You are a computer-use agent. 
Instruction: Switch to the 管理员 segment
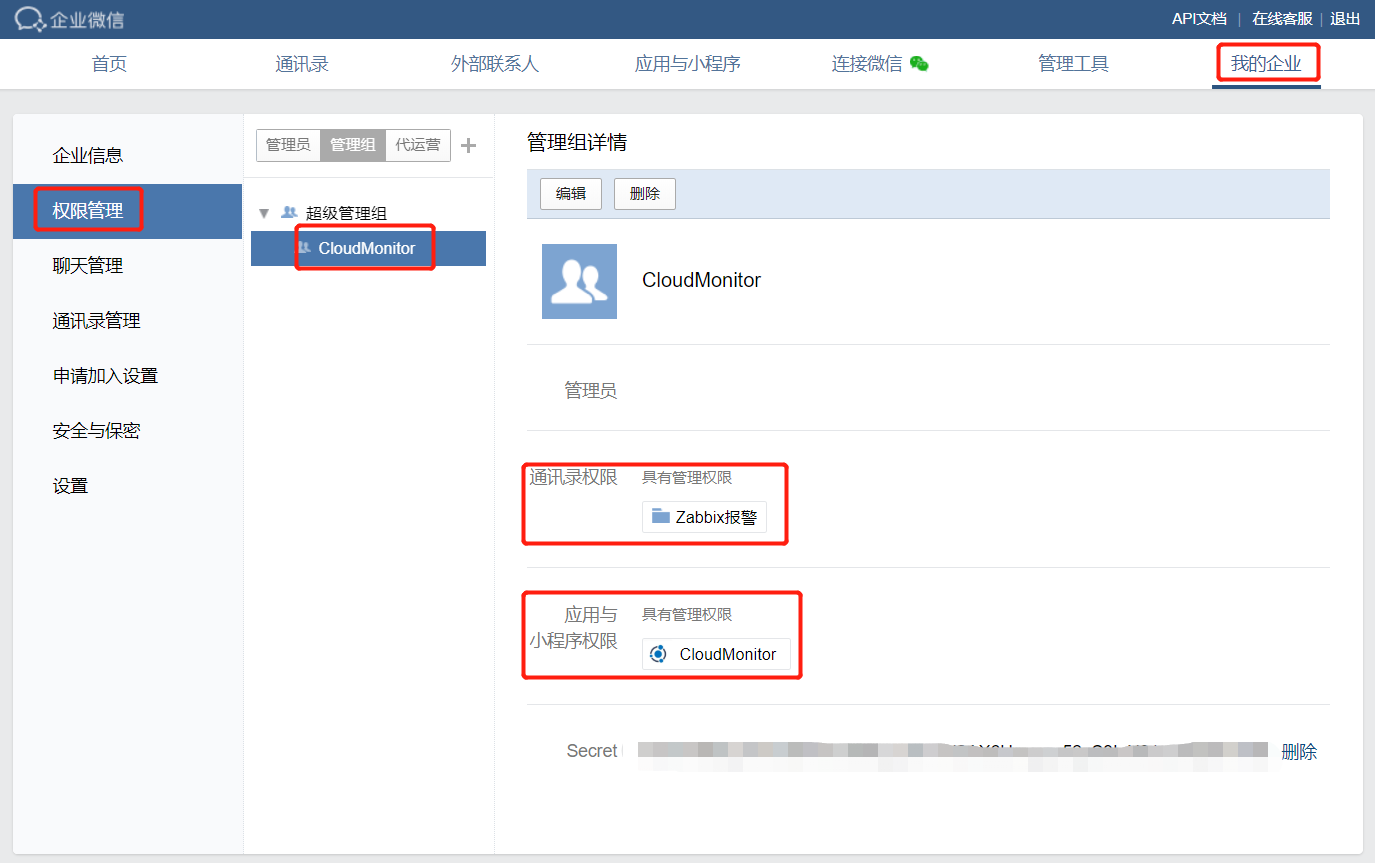click(288, 145)
